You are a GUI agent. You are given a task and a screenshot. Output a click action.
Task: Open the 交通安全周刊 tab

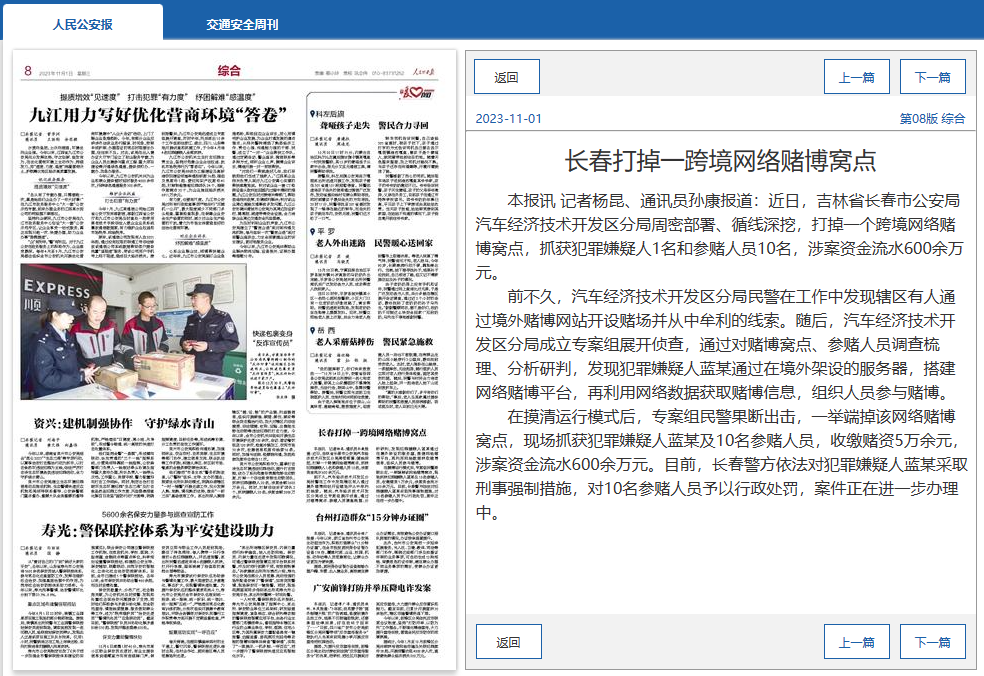click(x=242, y=24)
